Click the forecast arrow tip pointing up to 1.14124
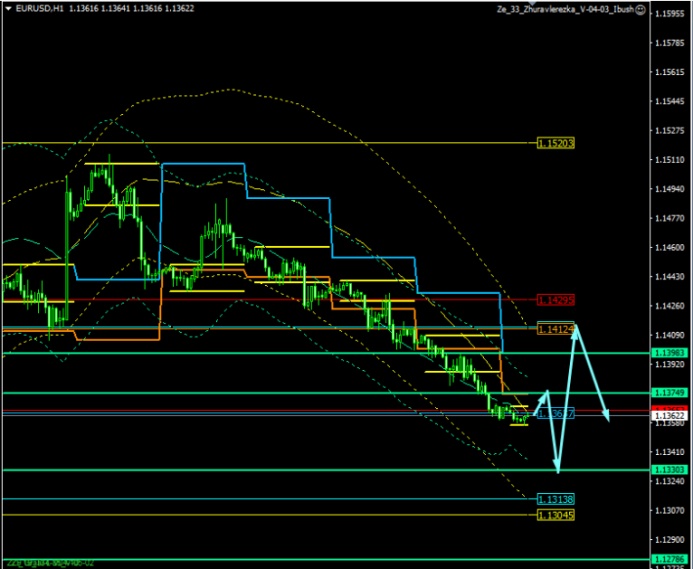 point(575,328)
